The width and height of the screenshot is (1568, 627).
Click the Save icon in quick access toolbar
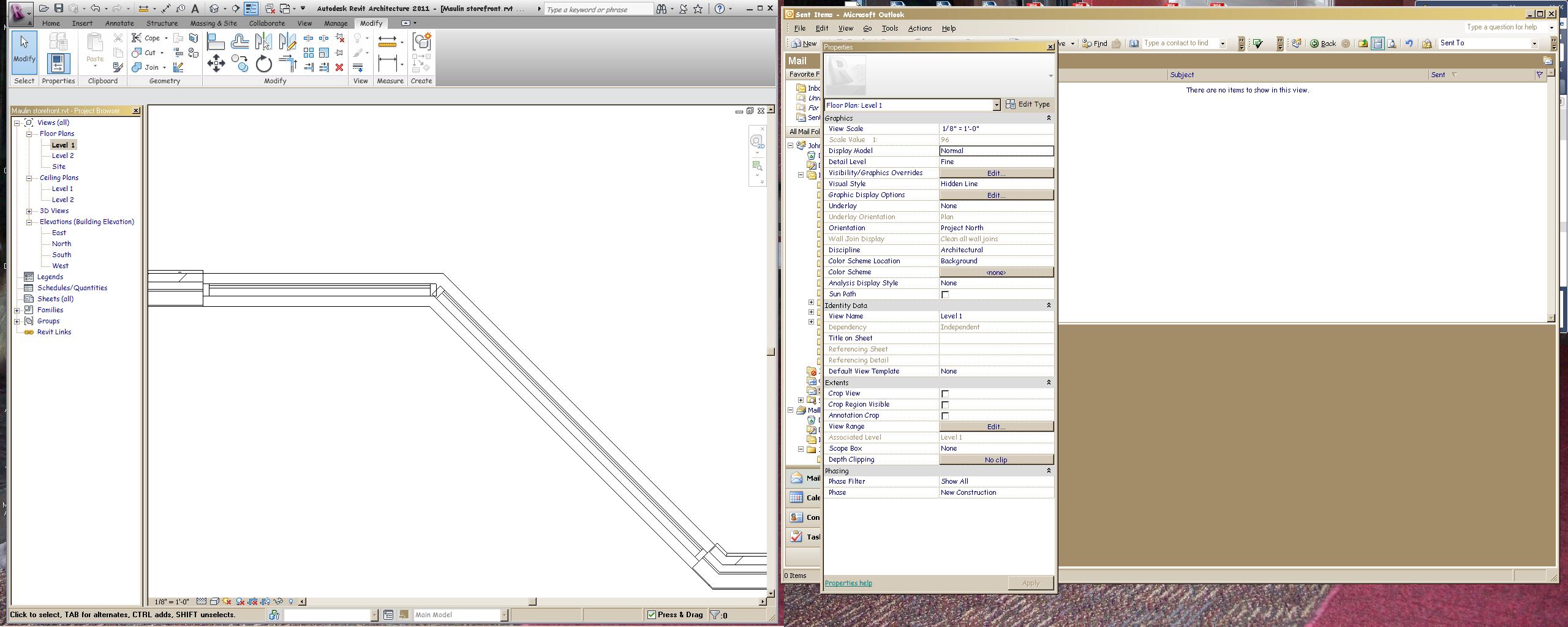pyautogui.click(x=59, y=9)
